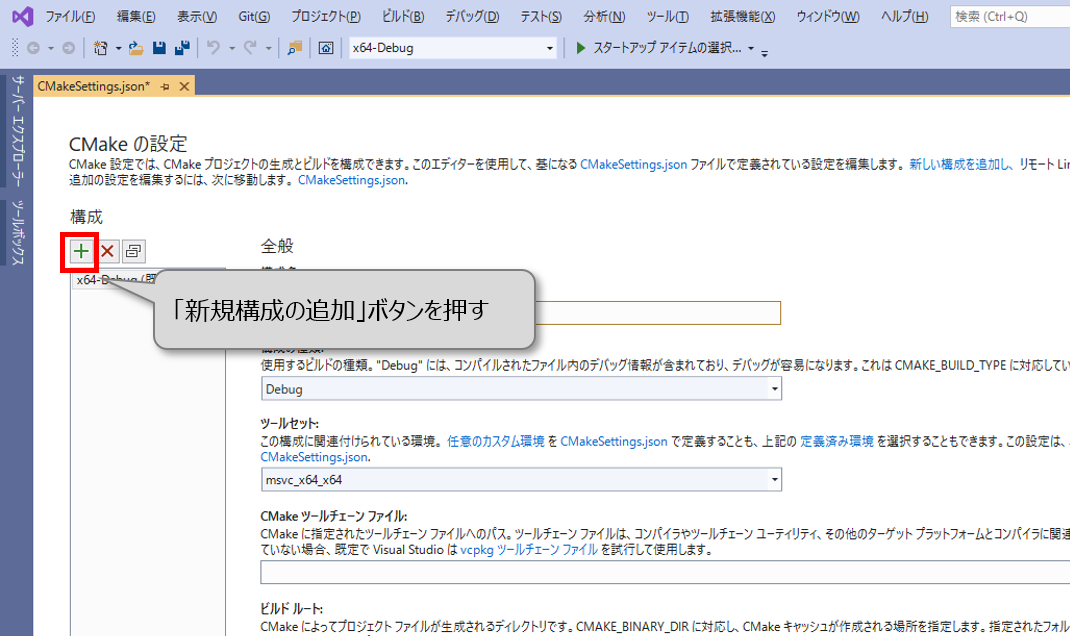This screenshot has width=1070, height=636.
Task: Click the 構成 section label
Action: [x=86, y=217]
